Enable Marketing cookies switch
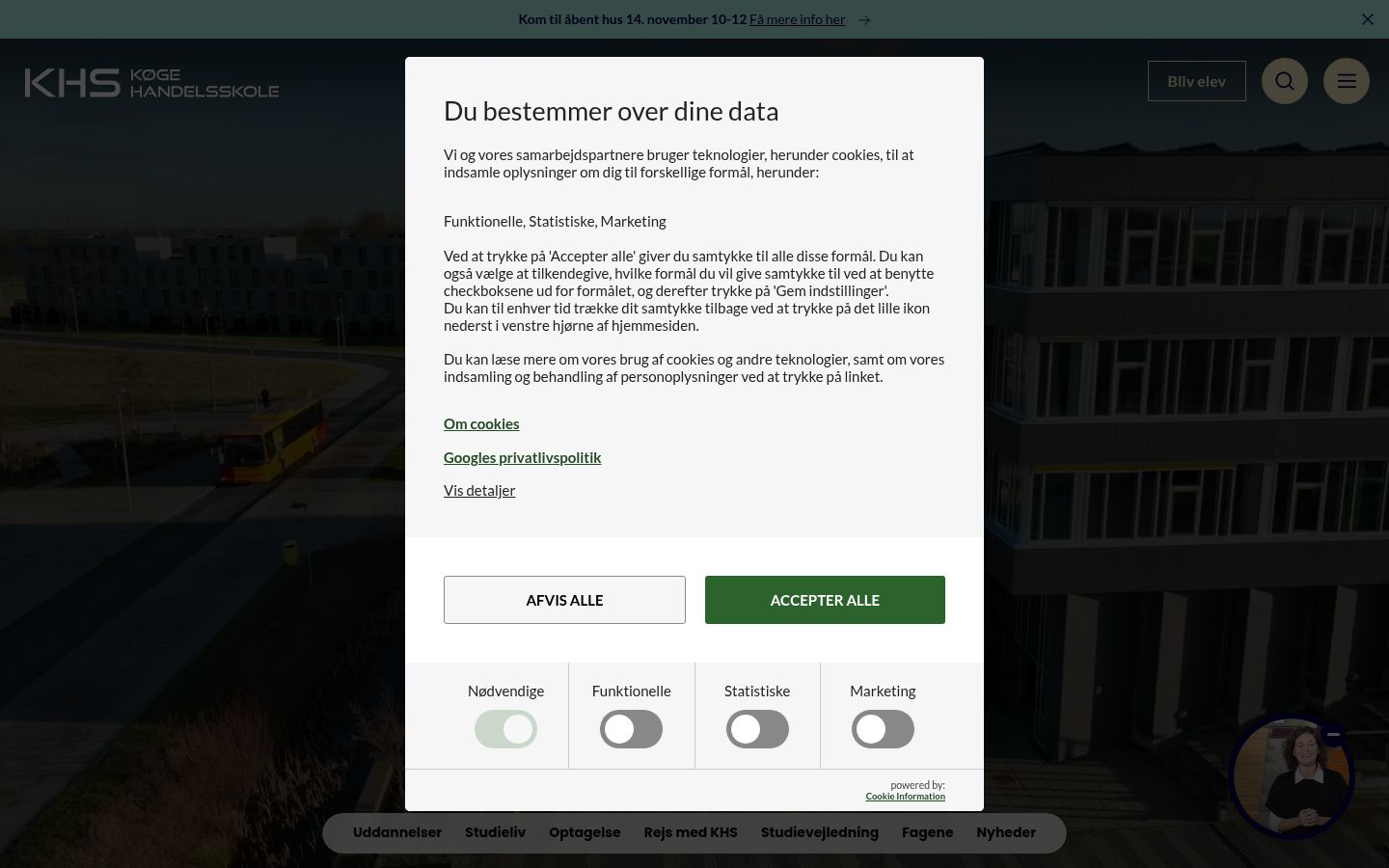The image size is (1389, 868). click(x=883, y=729)
